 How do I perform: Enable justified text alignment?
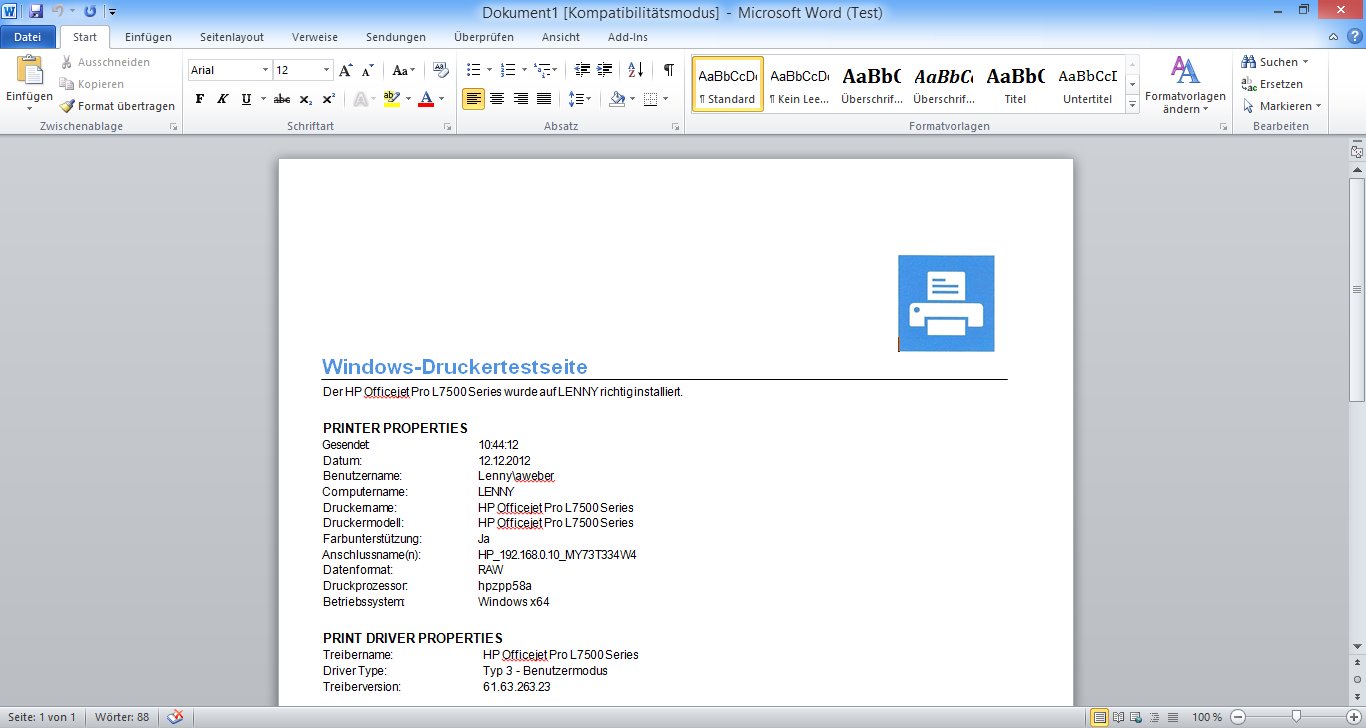click(544, 99)
